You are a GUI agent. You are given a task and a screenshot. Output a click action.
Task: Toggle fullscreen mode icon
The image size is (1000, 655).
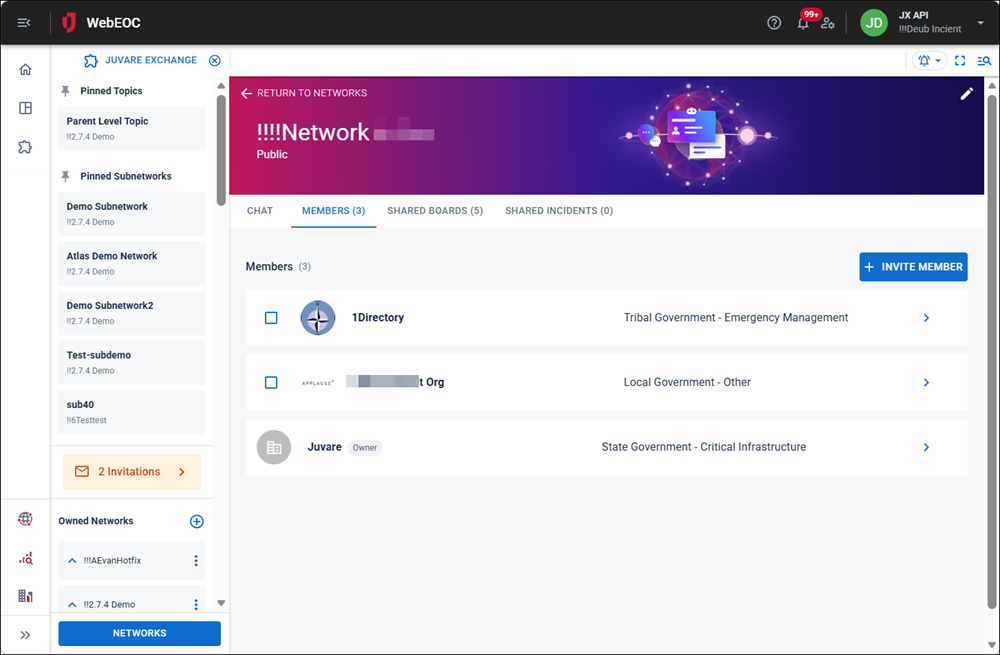[960, 61]
